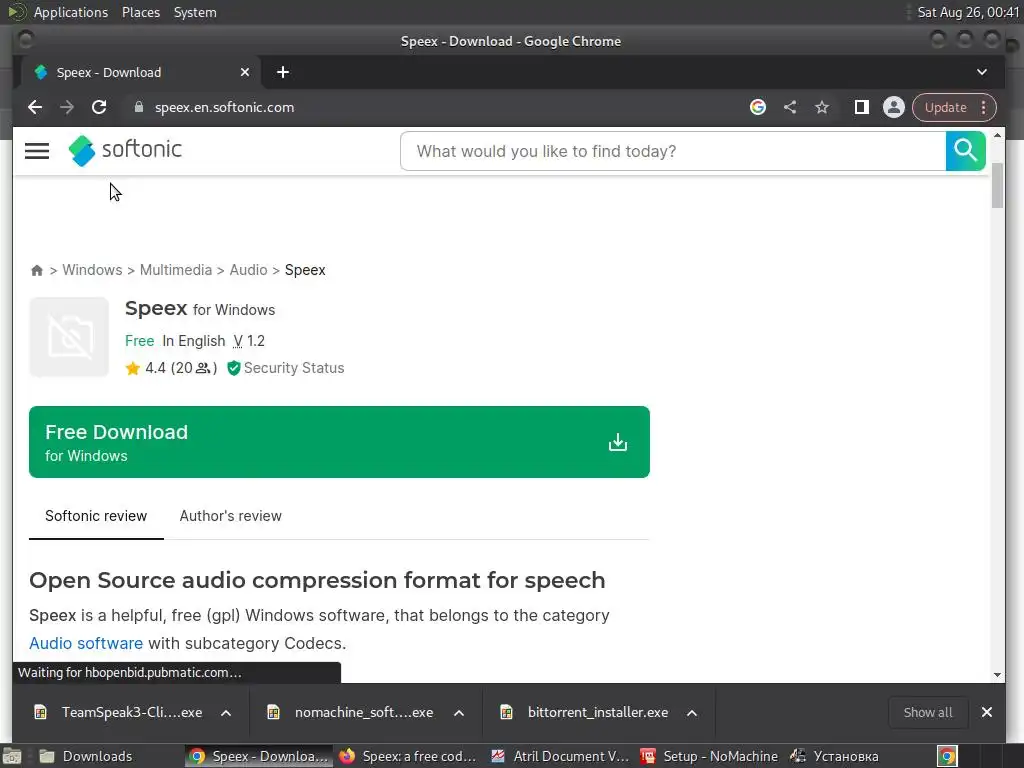This screenshot has height=768, width=1024.
Task: Click scrollbar down arrow
Action: point(997,675)
